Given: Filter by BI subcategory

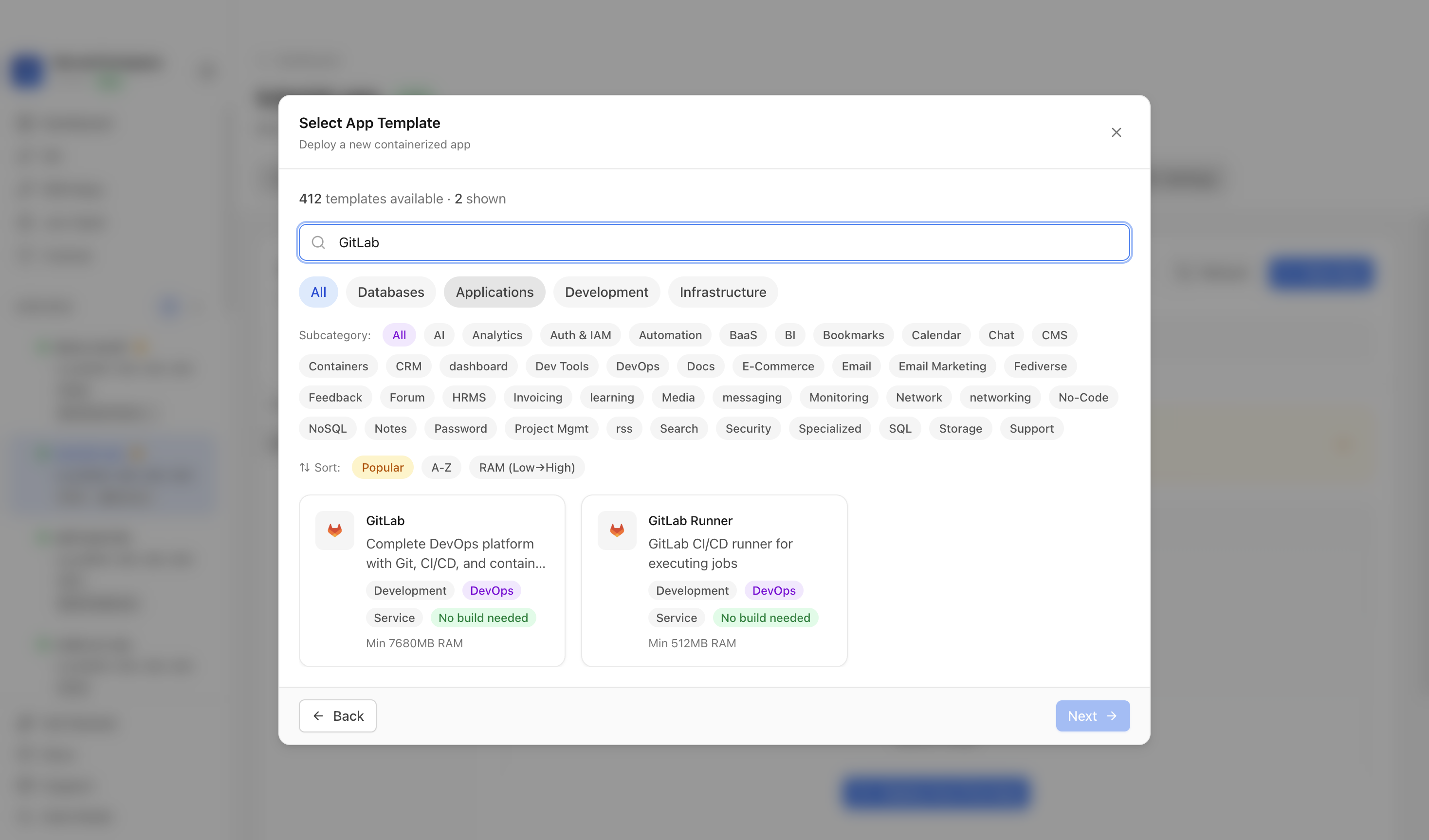Looking at the screenshot, I should [x=790, y=335].
